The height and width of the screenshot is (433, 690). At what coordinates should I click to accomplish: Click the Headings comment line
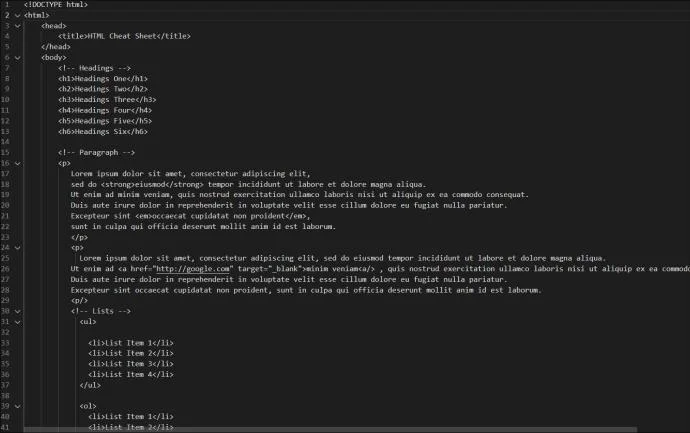[x=101, y=68]
